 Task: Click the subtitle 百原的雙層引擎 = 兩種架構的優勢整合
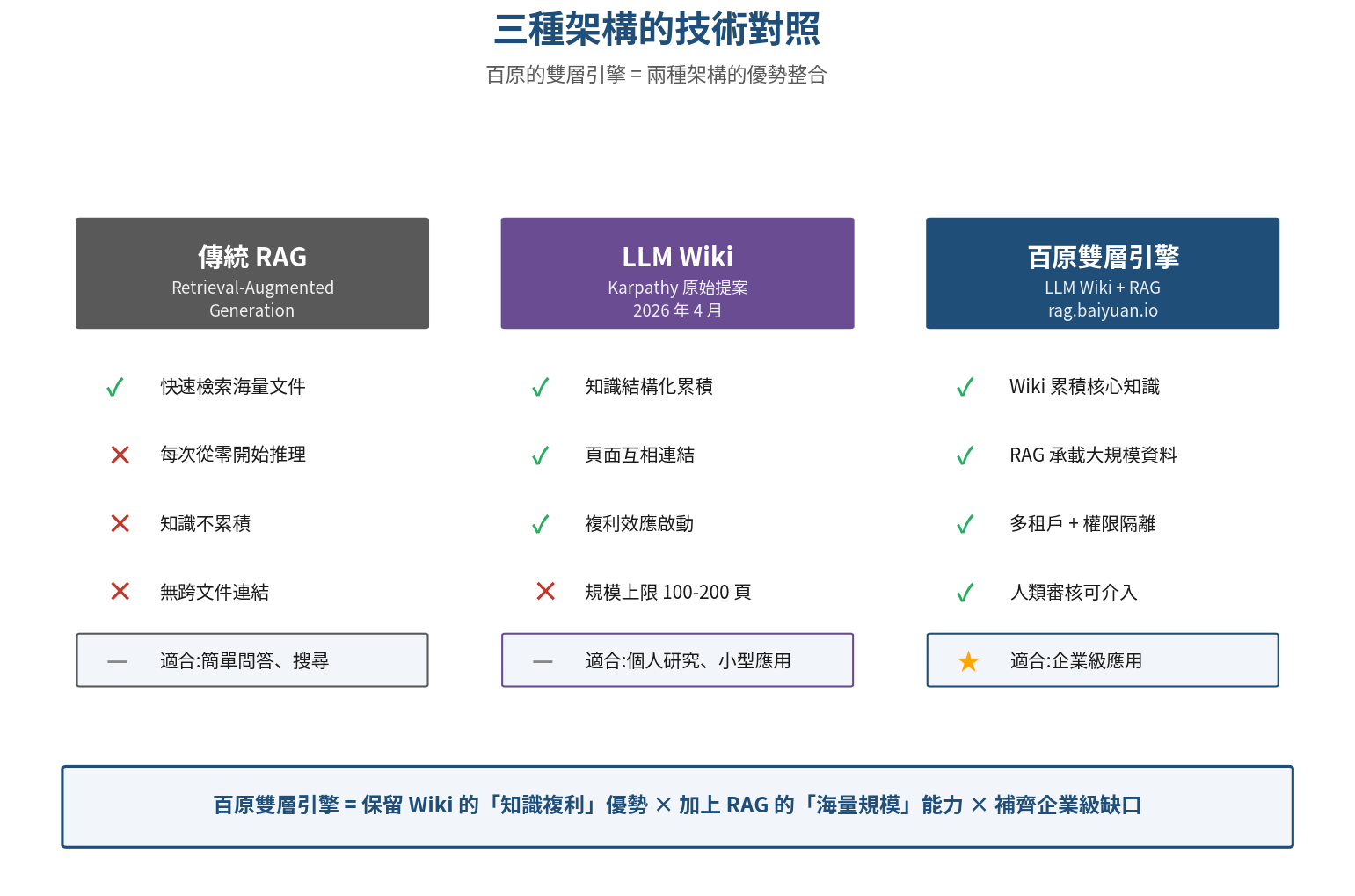pos(657,75)
